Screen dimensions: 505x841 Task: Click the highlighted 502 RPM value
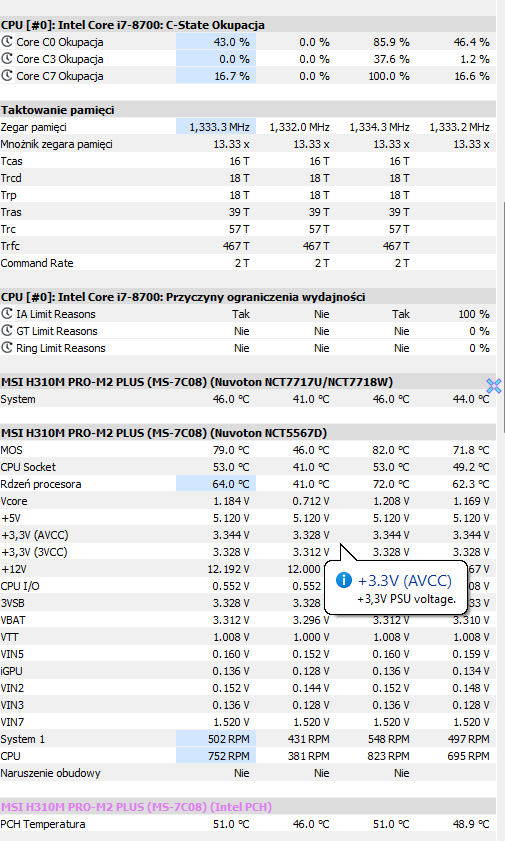point(216,739)
